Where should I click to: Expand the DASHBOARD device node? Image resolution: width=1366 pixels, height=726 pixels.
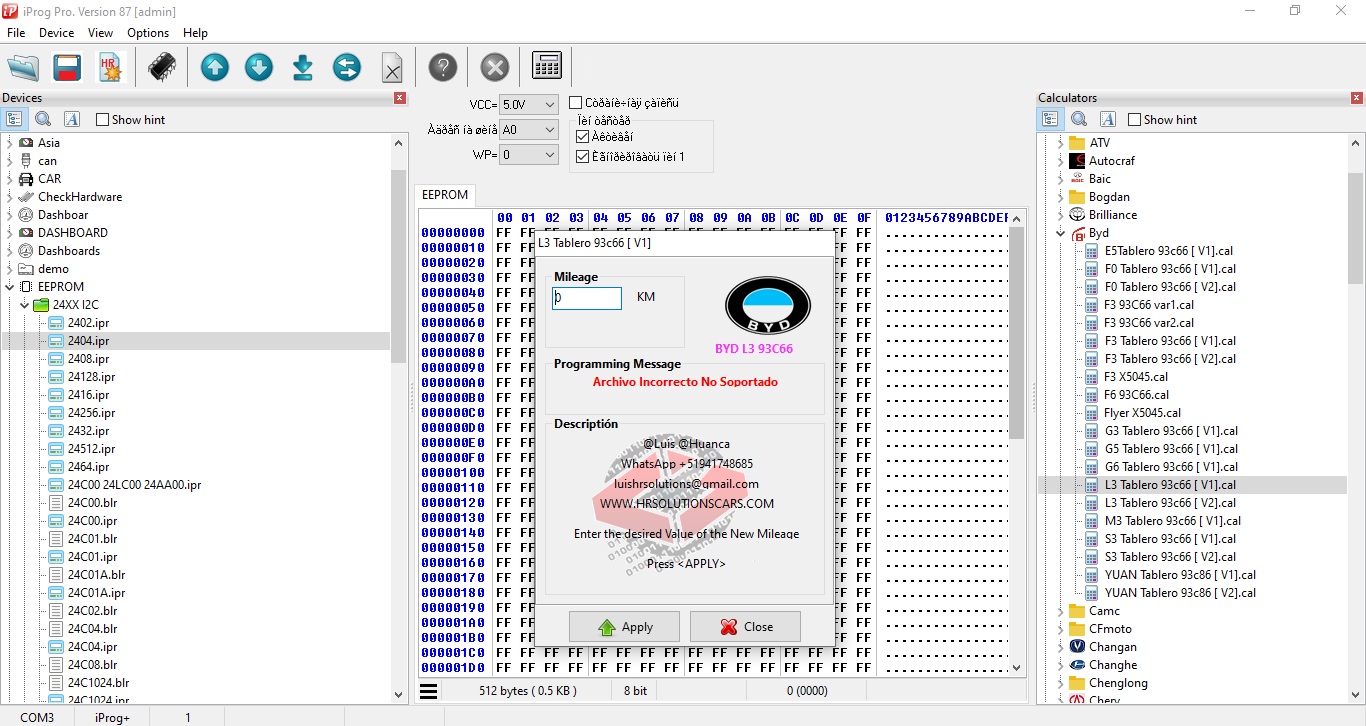tap(10, 233)
